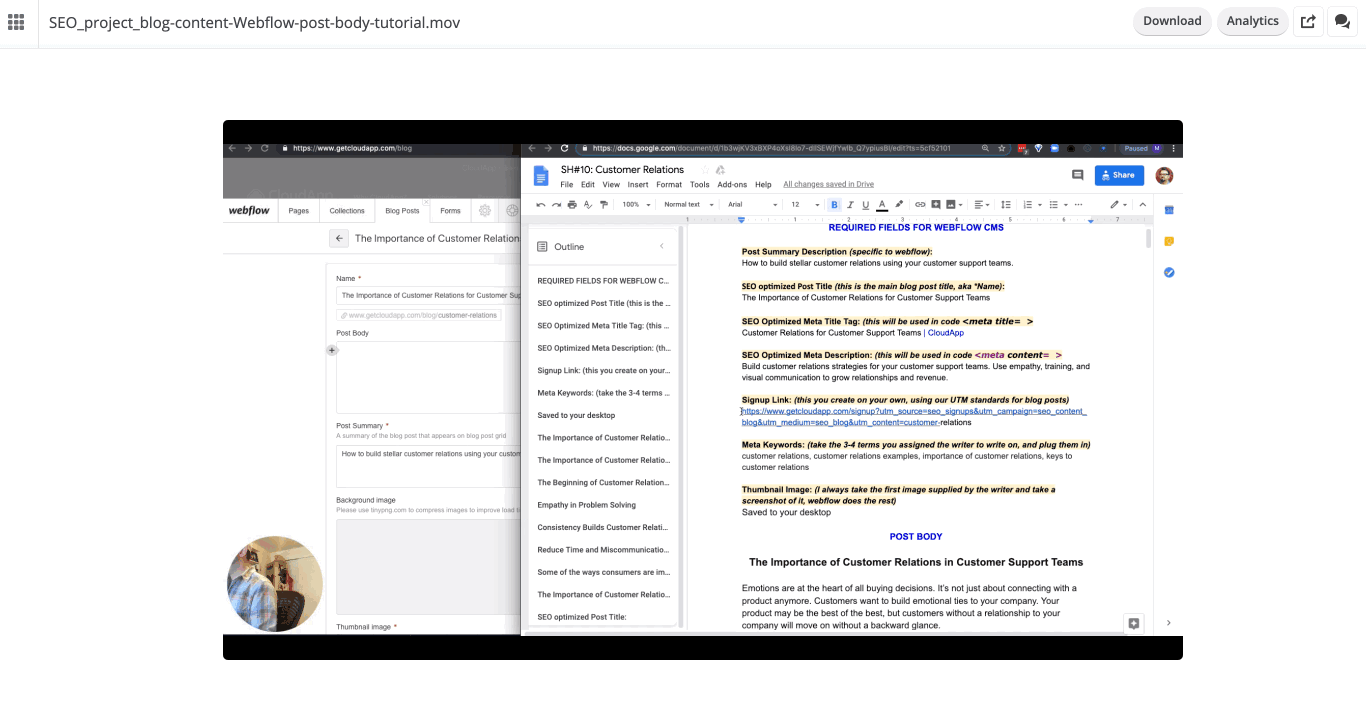Open the Webflow Forms tab
This screenshot has height=717, width=1366.
coord(450,211)
